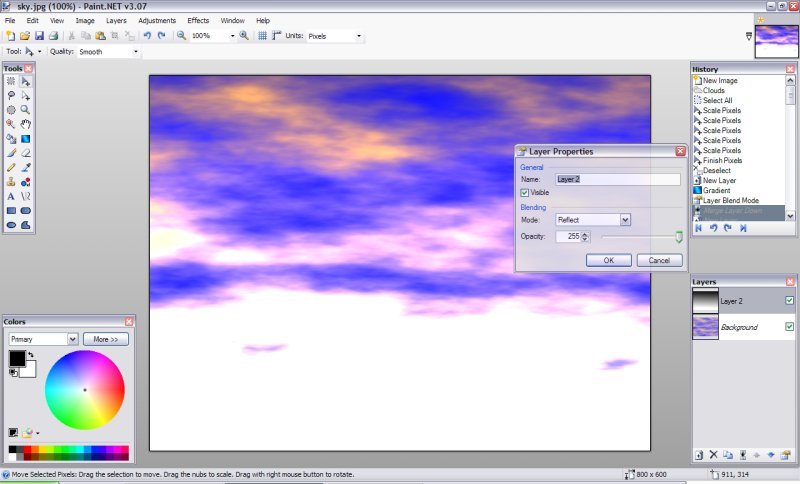This screenshot has width=800, height=484.
Task: Choose the Text tool in Tools panel
Action: (11, 197)
